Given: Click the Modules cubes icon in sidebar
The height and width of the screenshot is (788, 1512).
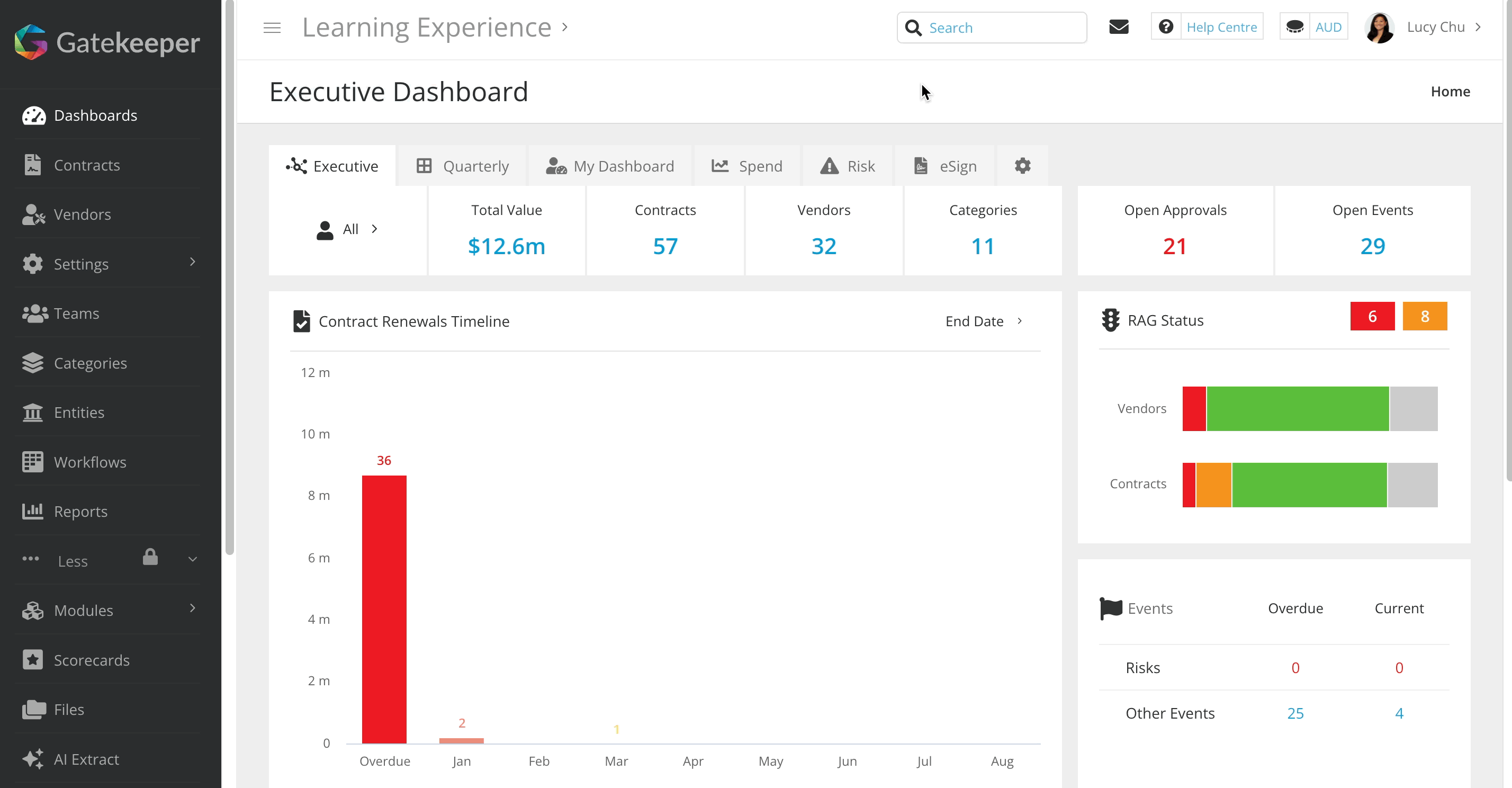Looking at the screenshot, I should pos(33,610).
